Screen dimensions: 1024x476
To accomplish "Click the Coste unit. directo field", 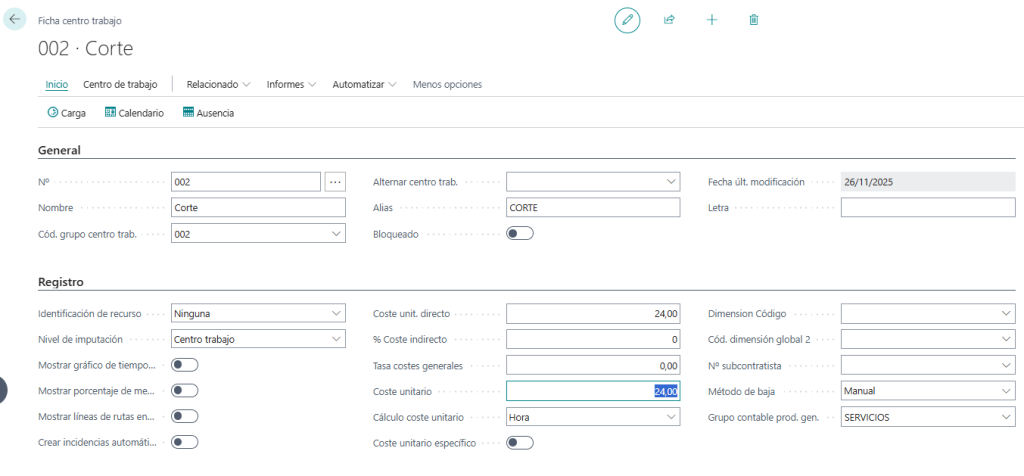I will tap(593, 313).
